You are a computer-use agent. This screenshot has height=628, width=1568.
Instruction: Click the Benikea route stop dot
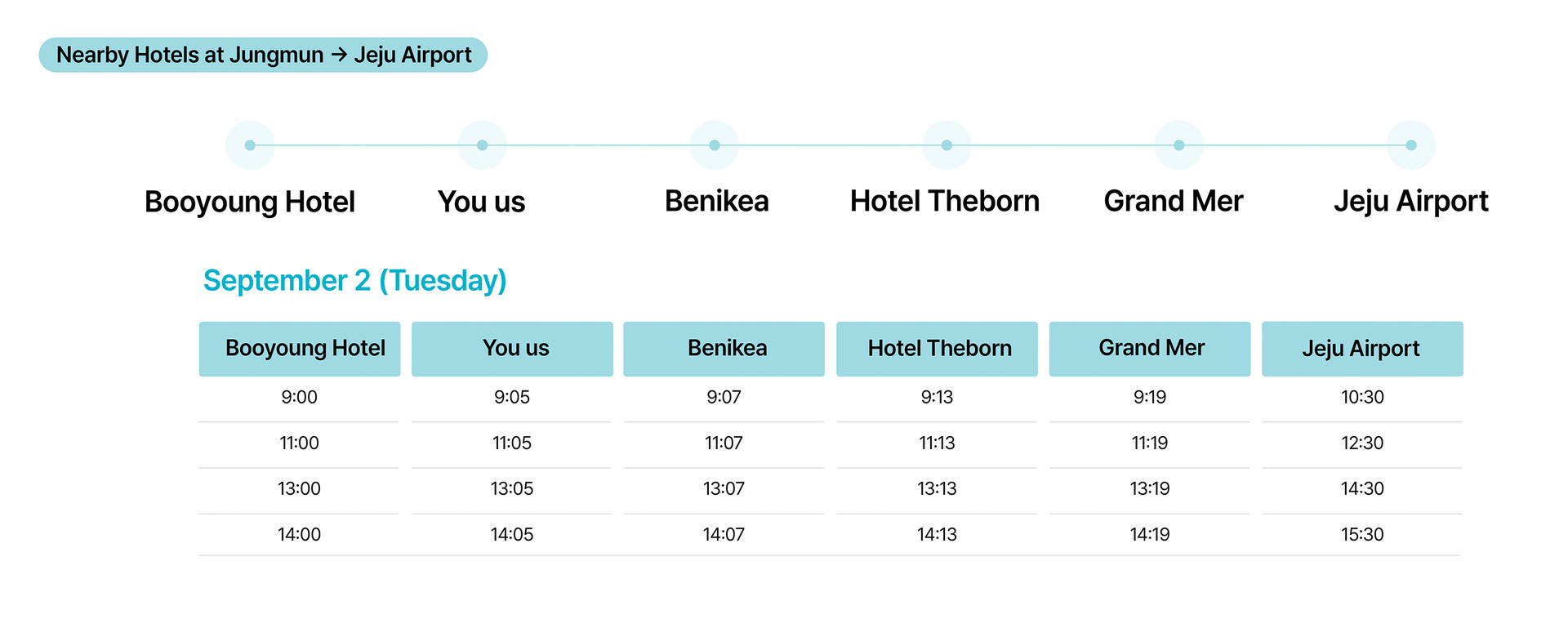point(715,145)
